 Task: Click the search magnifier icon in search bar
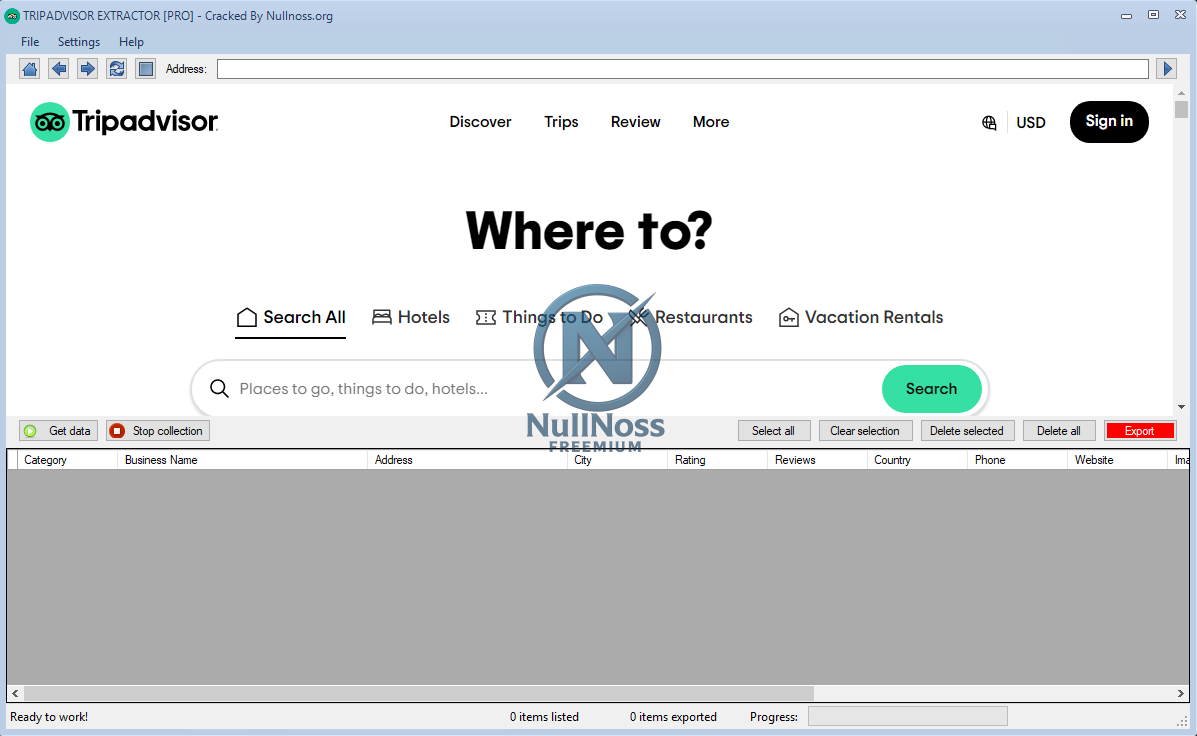(x=219, y=388)
